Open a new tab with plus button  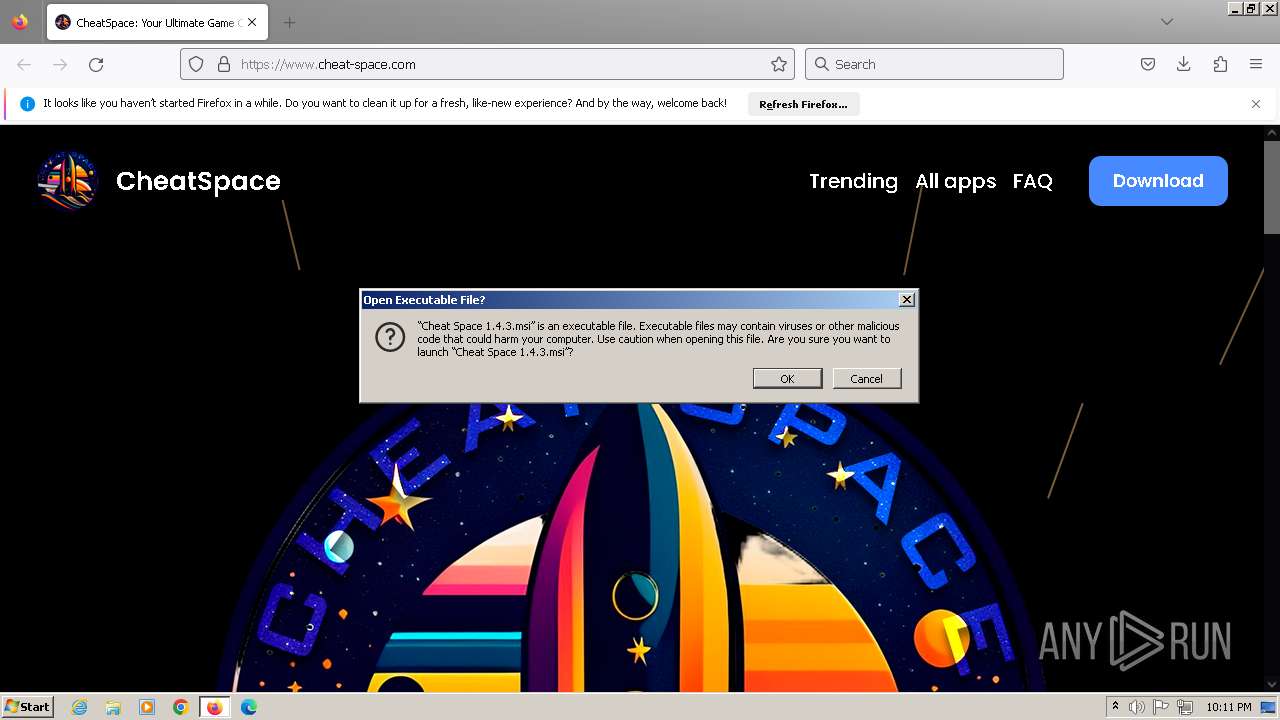pyautogui.click(x=289, y=22)
